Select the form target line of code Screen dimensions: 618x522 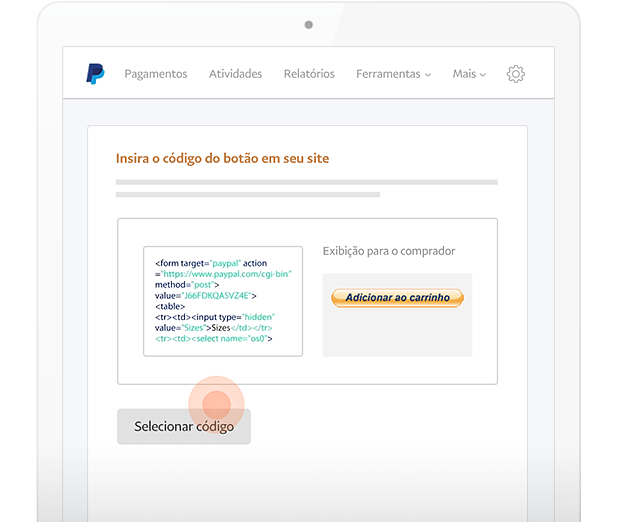coord(210,262)
